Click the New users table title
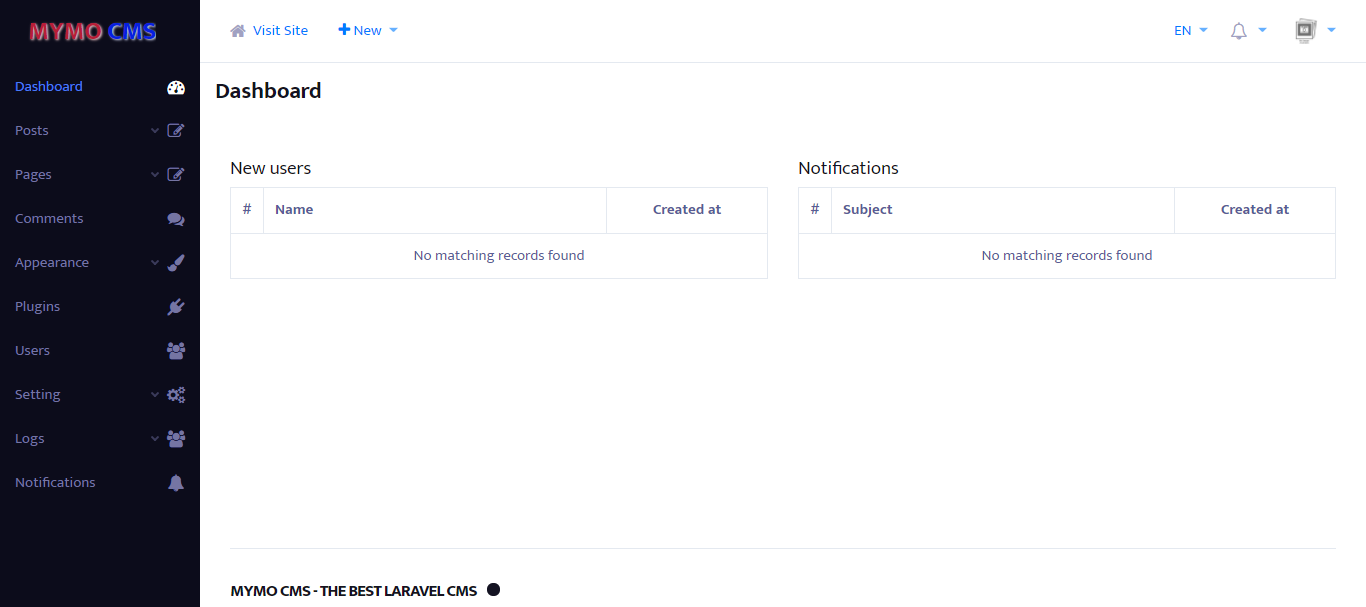 (x=270, y=168)
